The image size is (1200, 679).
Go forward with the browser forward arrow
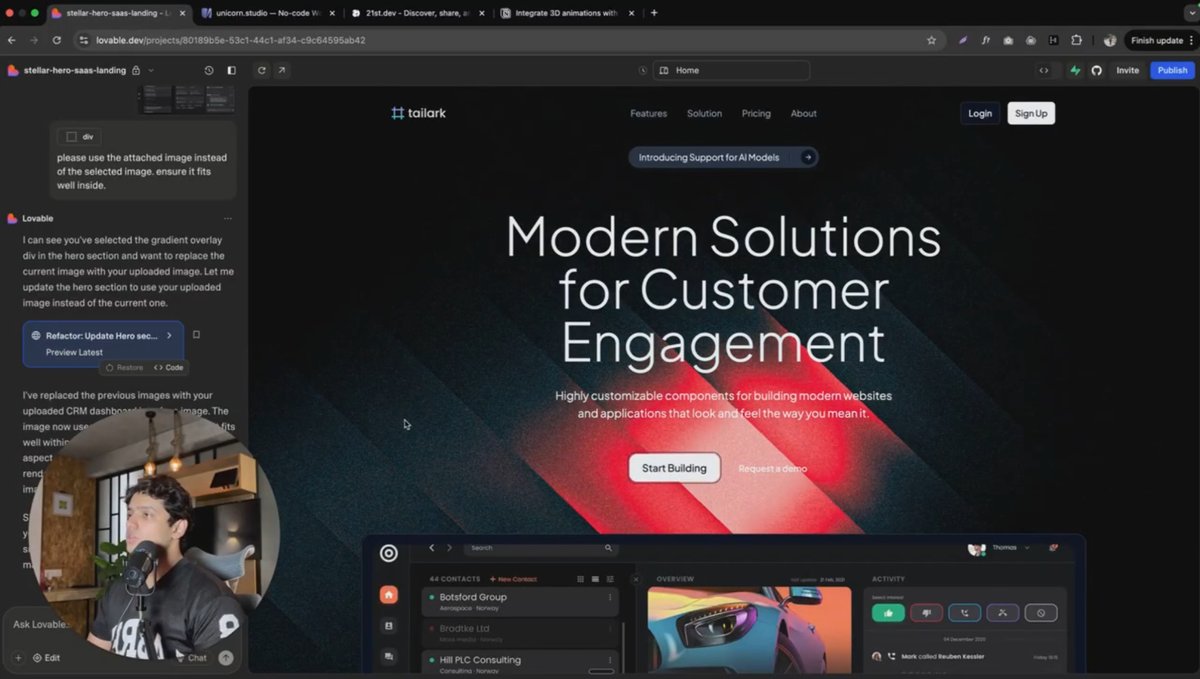[x=34, y=40]
